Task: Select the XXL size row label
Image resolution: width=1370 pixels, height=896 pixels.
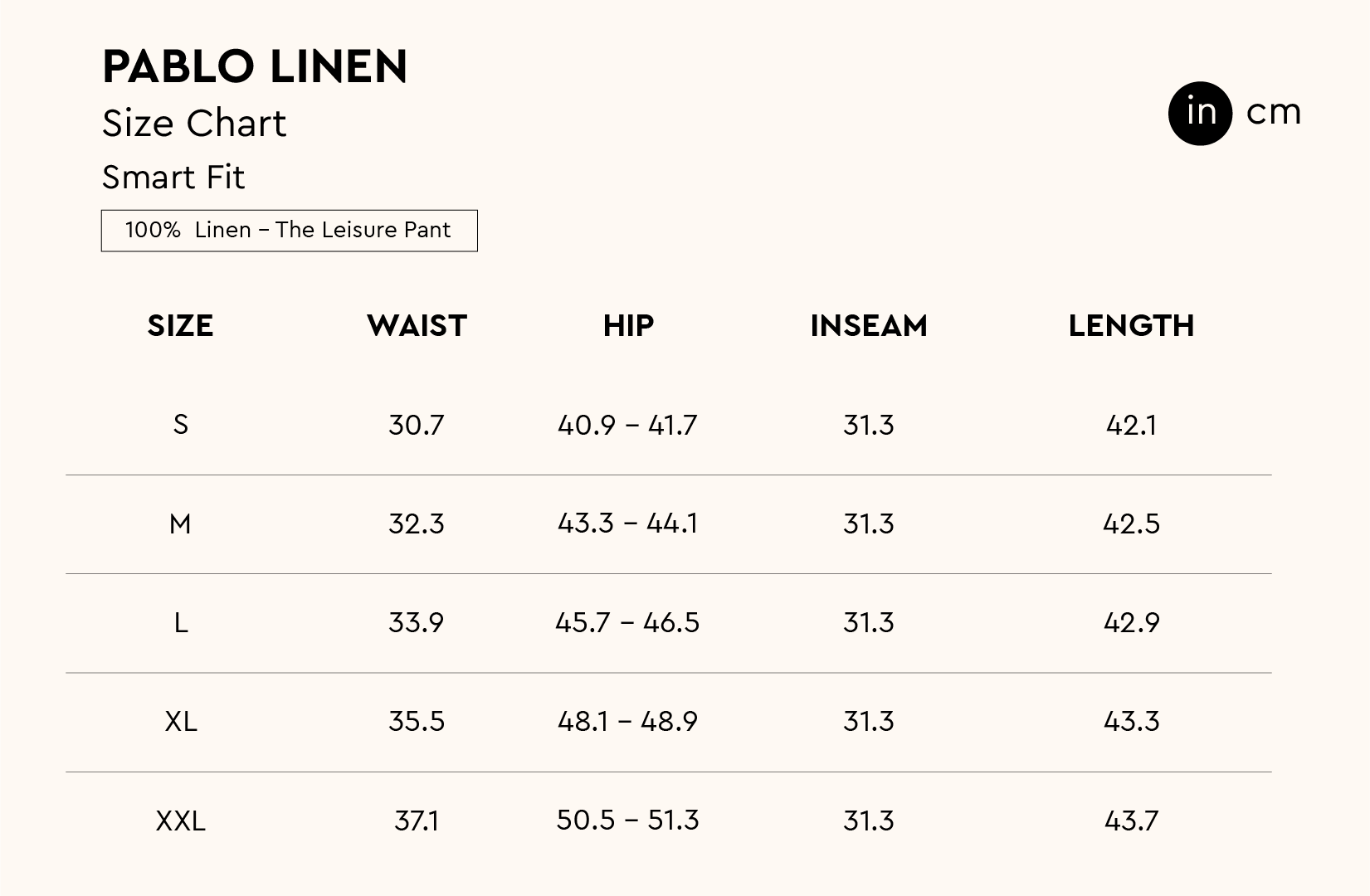Action: point(180,821)
